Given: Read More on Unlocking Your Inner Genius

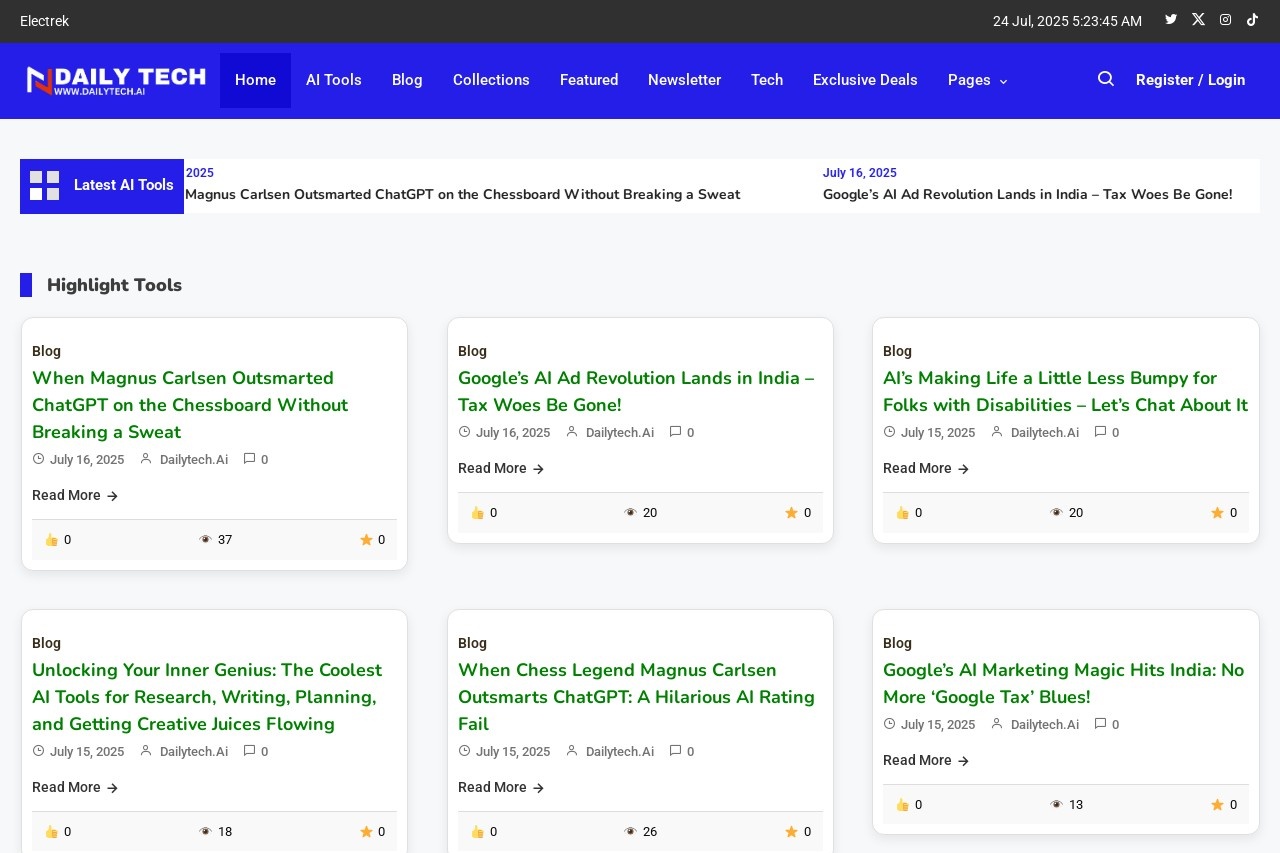Looking at the screenshot, I should [x=75, y=787].
